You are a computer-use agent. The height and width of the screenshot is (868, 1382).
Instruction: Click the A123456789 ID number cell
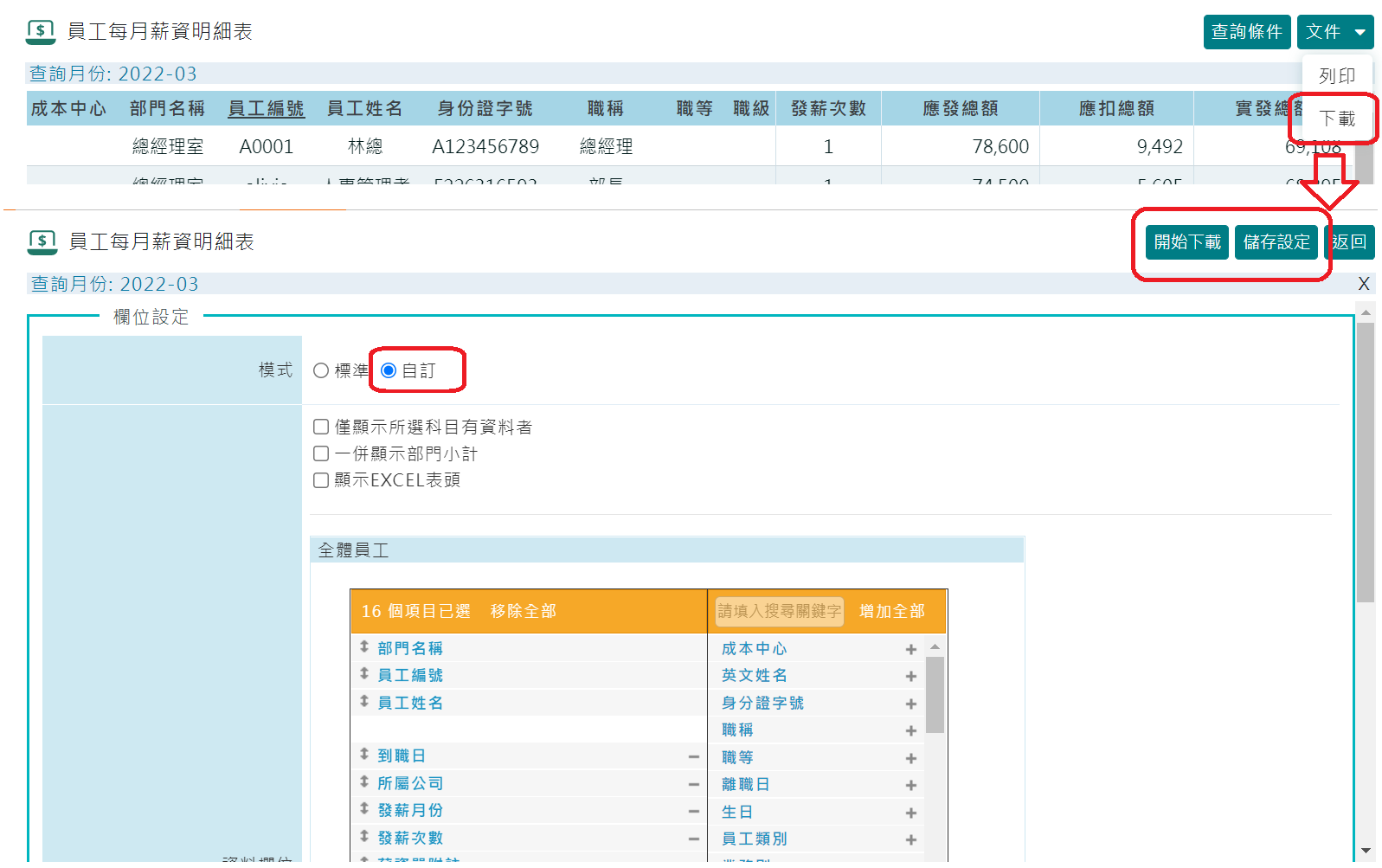click(x=485, y=146)
